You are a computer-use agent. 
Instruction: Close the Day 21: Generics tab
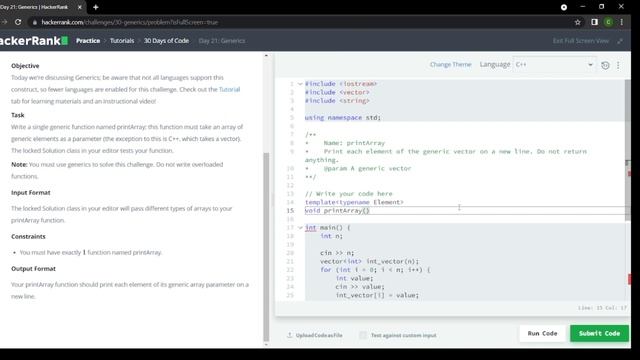[x=80, y=7]
